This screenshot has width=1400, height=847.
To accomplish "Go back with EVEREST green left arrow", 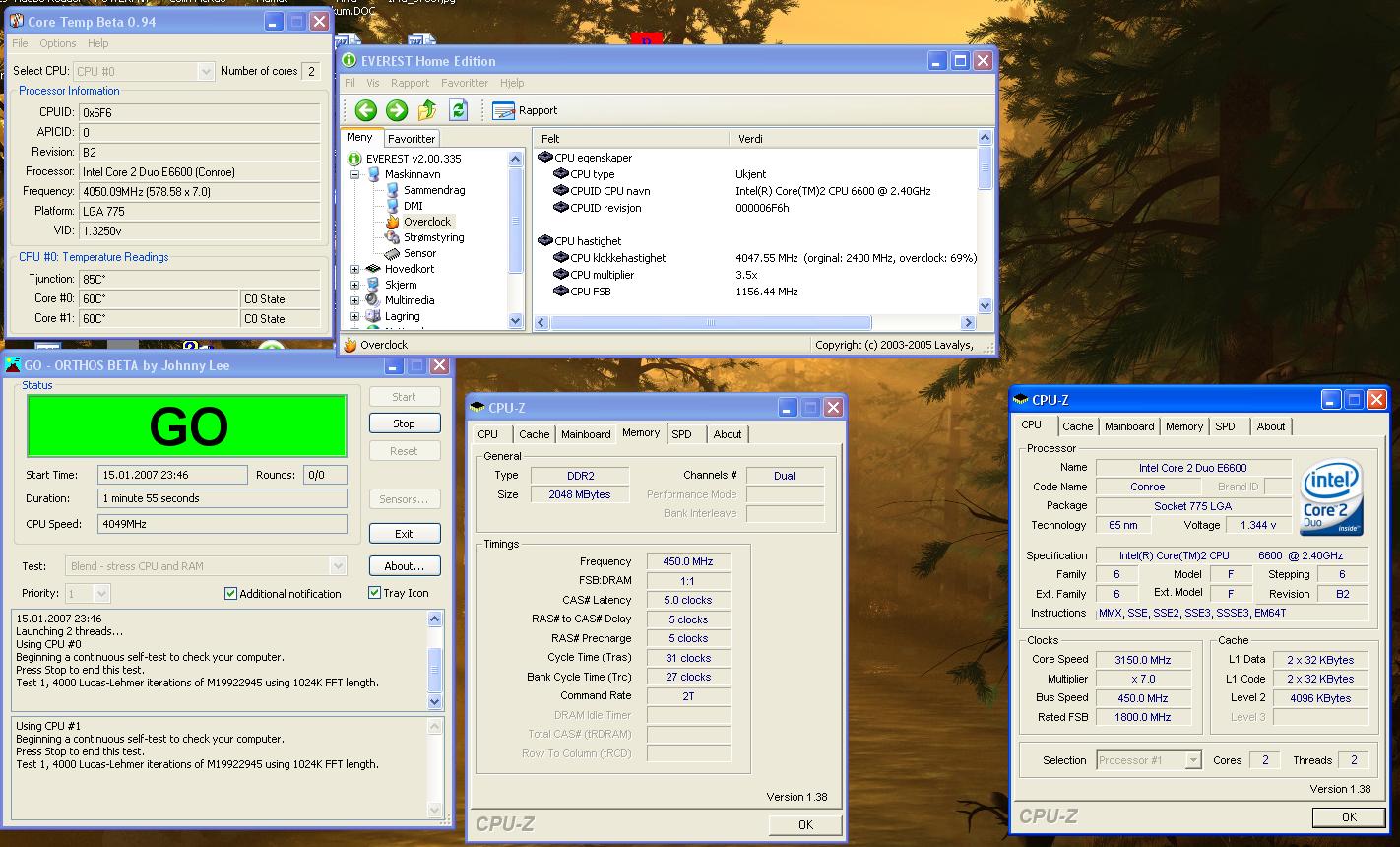I will coord(365,110).
